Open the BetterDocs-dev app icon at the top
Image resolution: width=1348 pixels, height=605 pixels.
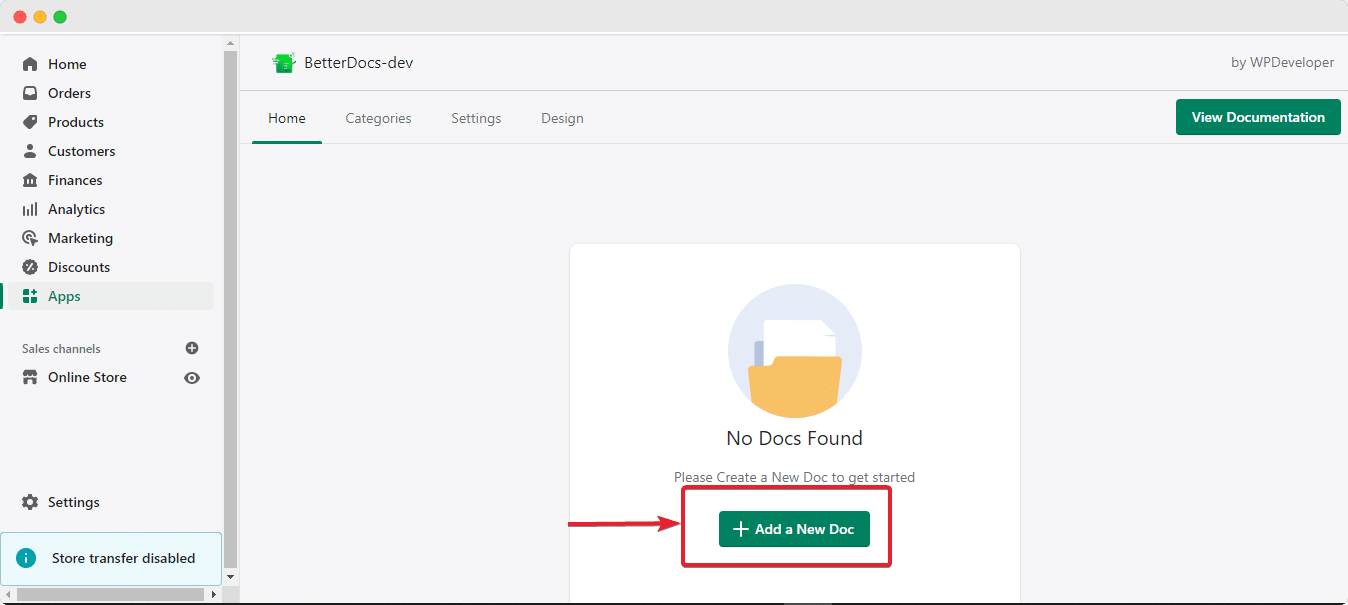pyautogui.click(x=284, y=61)
